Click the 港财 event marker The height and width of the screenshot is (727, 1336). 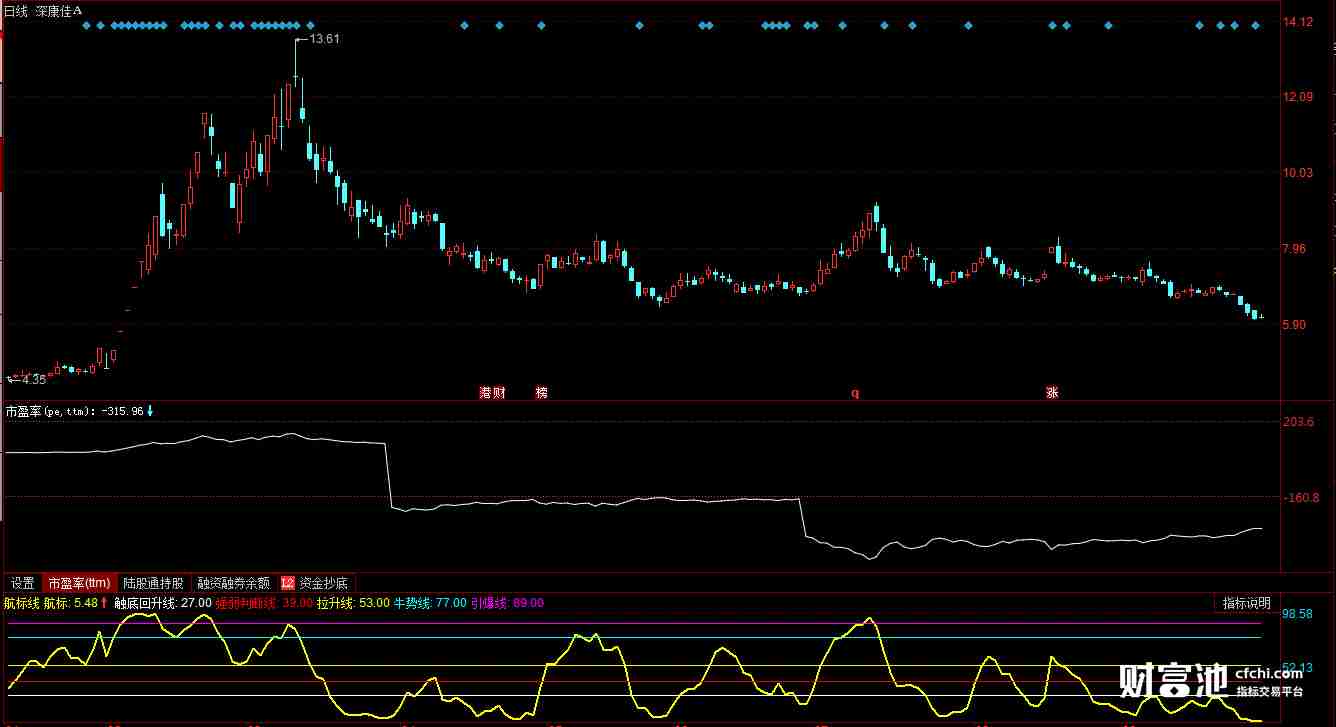(x=492, y=393)
